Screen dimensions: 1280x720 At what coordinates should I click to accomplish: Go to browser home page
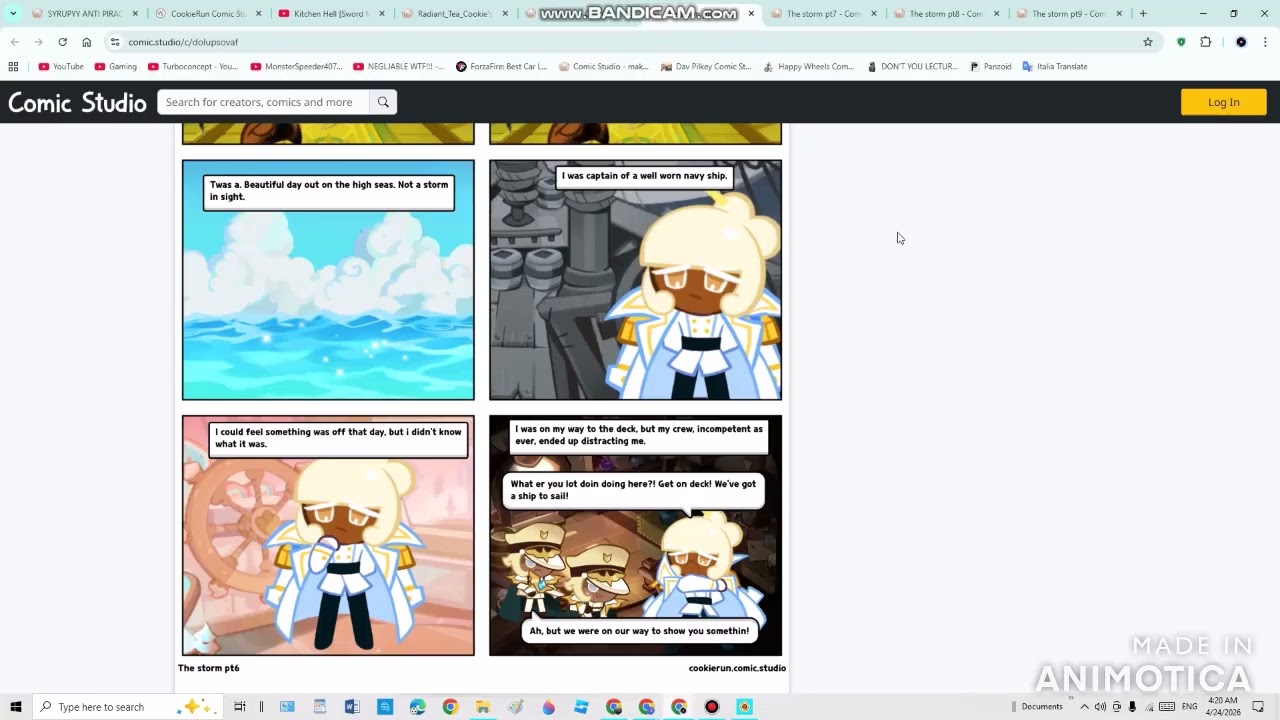click(87, 42)
